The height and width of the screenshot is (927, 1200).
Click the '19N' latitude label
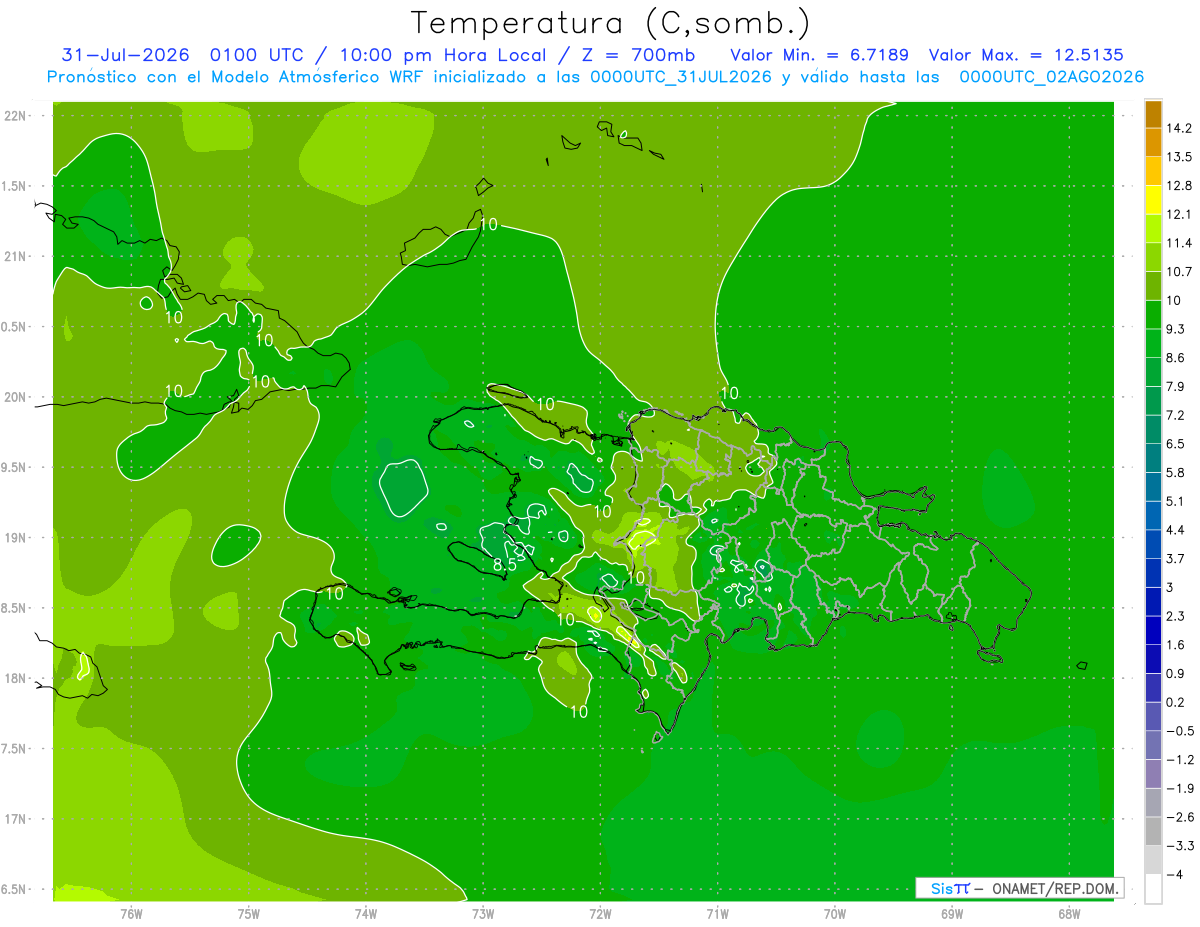click(15, 537)
